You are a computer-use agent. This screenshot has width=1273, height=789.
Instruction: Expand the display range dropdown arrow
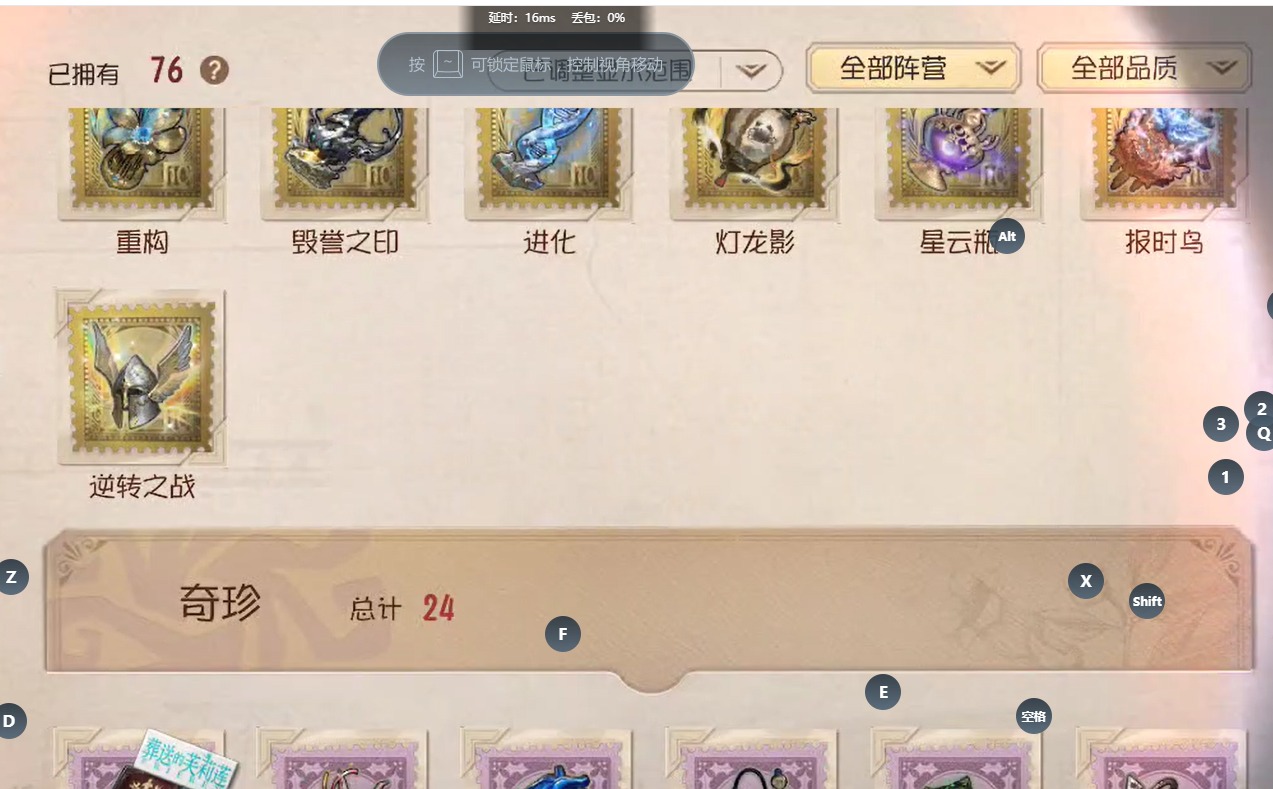[x=751, y=70]
